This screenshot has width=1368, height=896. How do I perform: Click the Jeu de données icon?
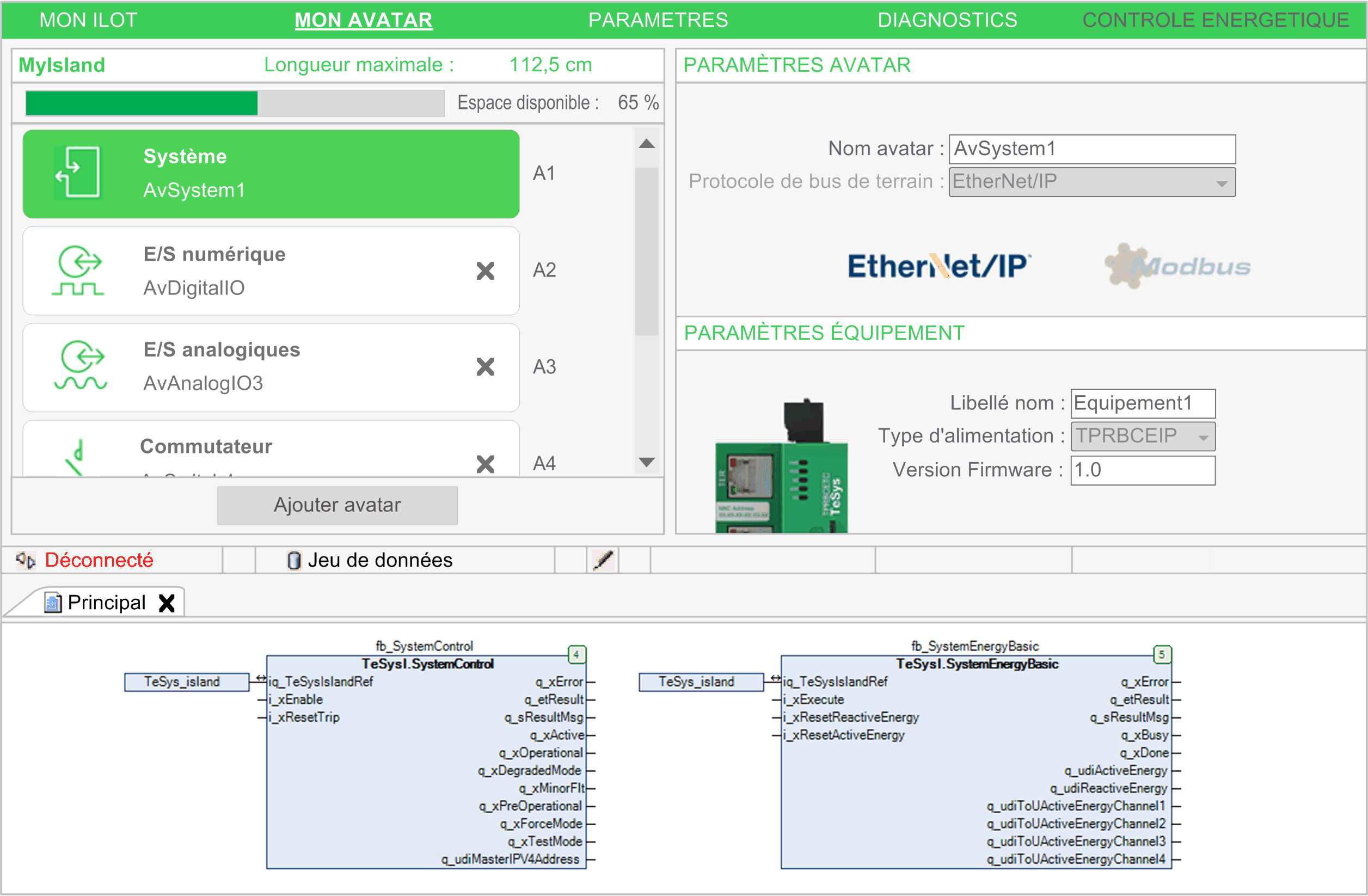coord(294,560)
